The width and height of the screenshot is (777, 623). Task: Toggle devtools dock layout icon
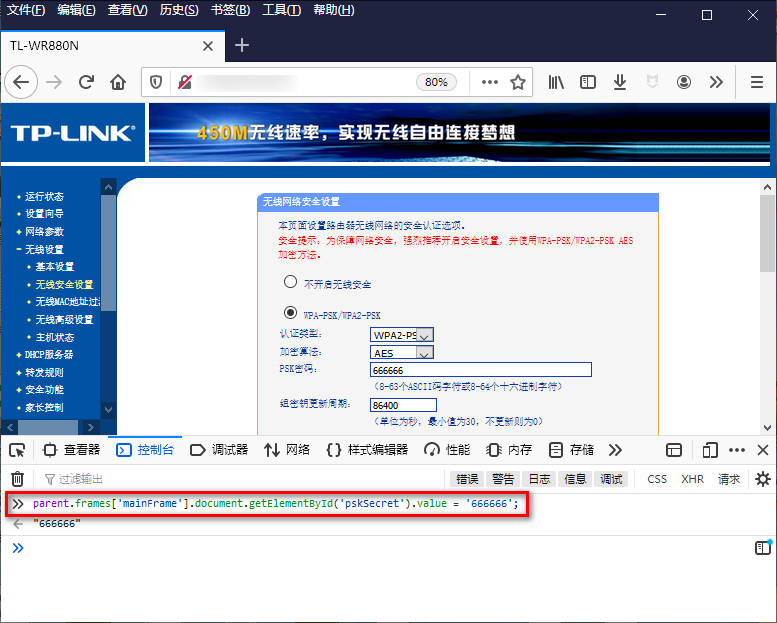(x=674, y=450)
